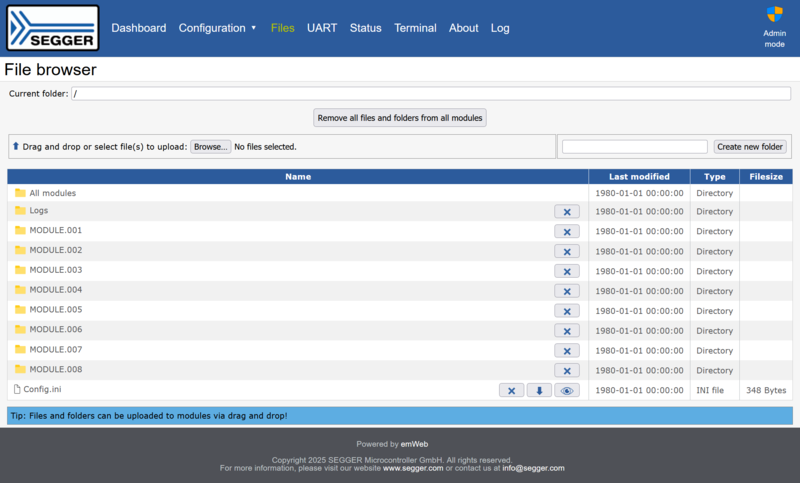The width and height of the screenshot is (800, 483).
Task: View Config.ini with the eye icon
Action: point(567,391)
